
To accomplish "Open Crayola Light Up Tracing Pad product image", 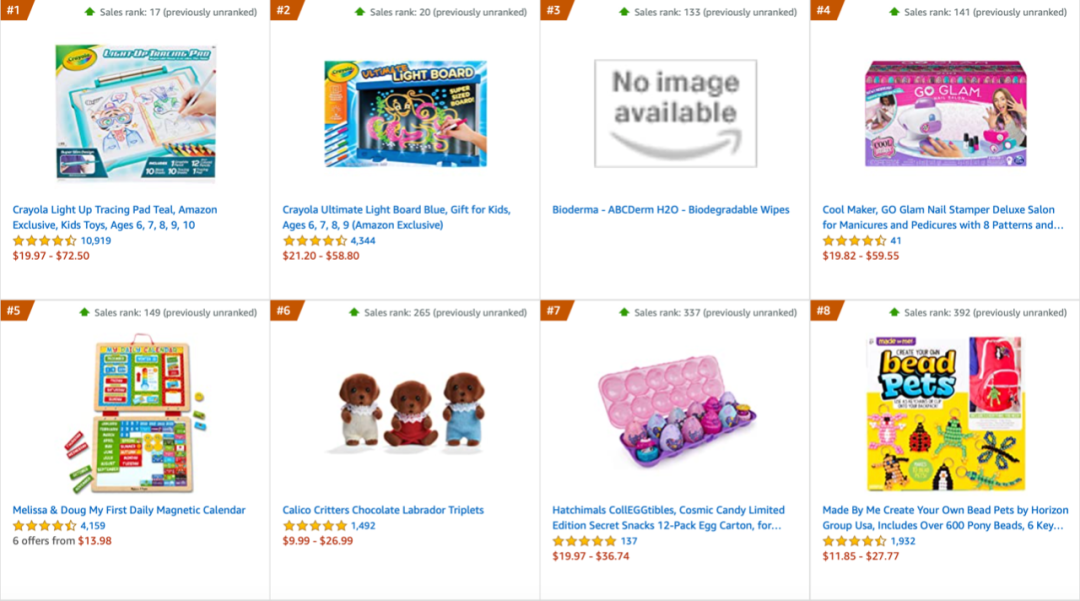I will point(135,112).
